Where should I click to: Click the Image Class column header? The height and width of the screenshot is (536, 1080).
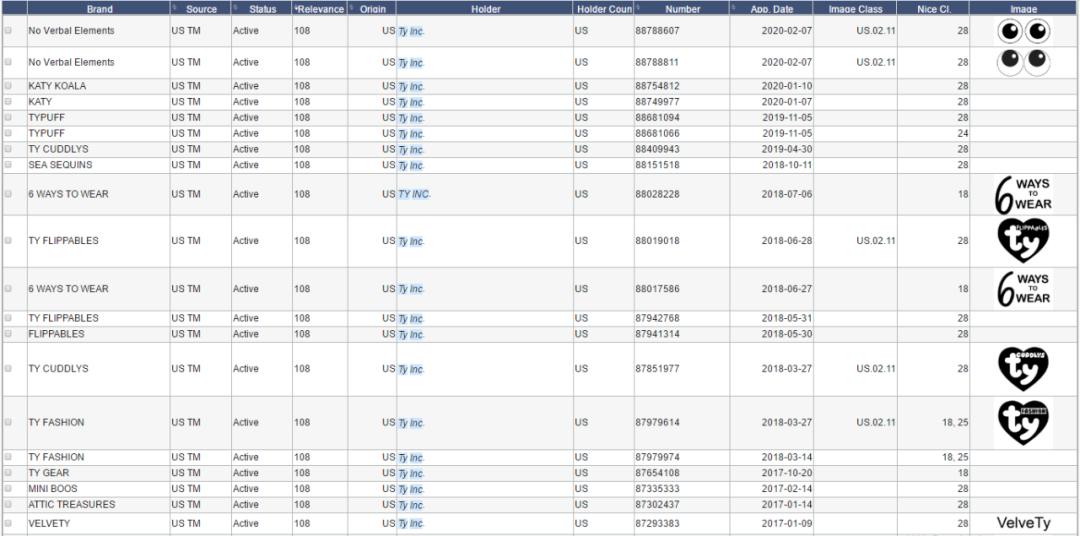click(x=855, y=9)
